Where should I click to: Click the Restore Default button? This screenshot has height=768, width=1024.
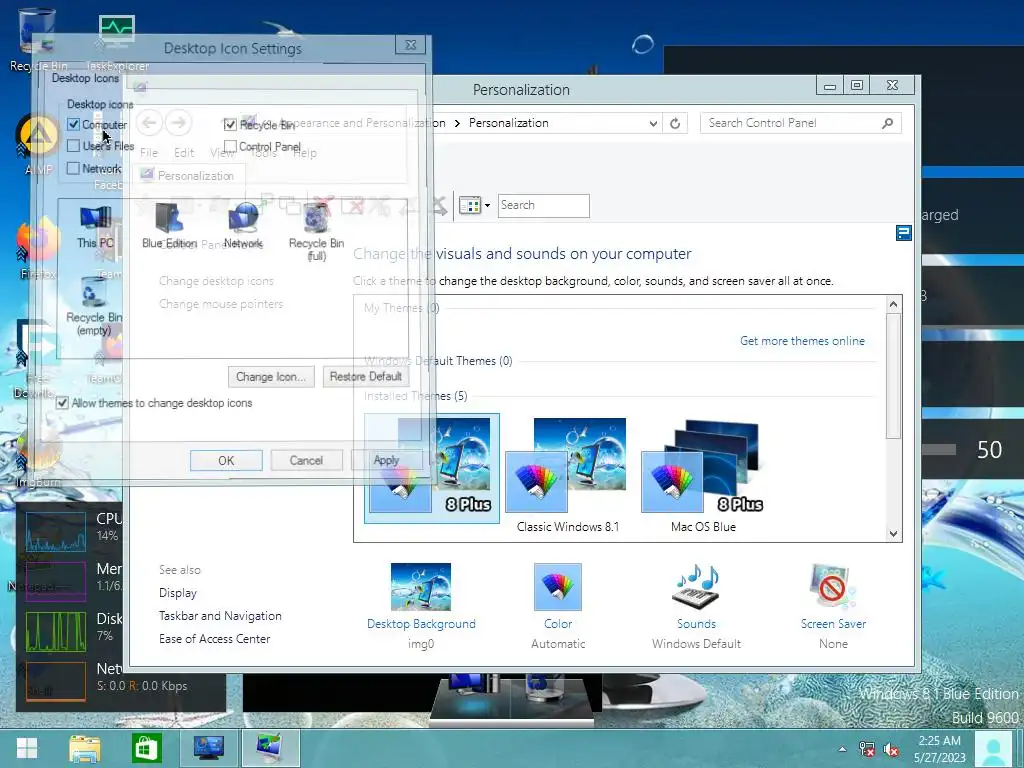(366, 377)
